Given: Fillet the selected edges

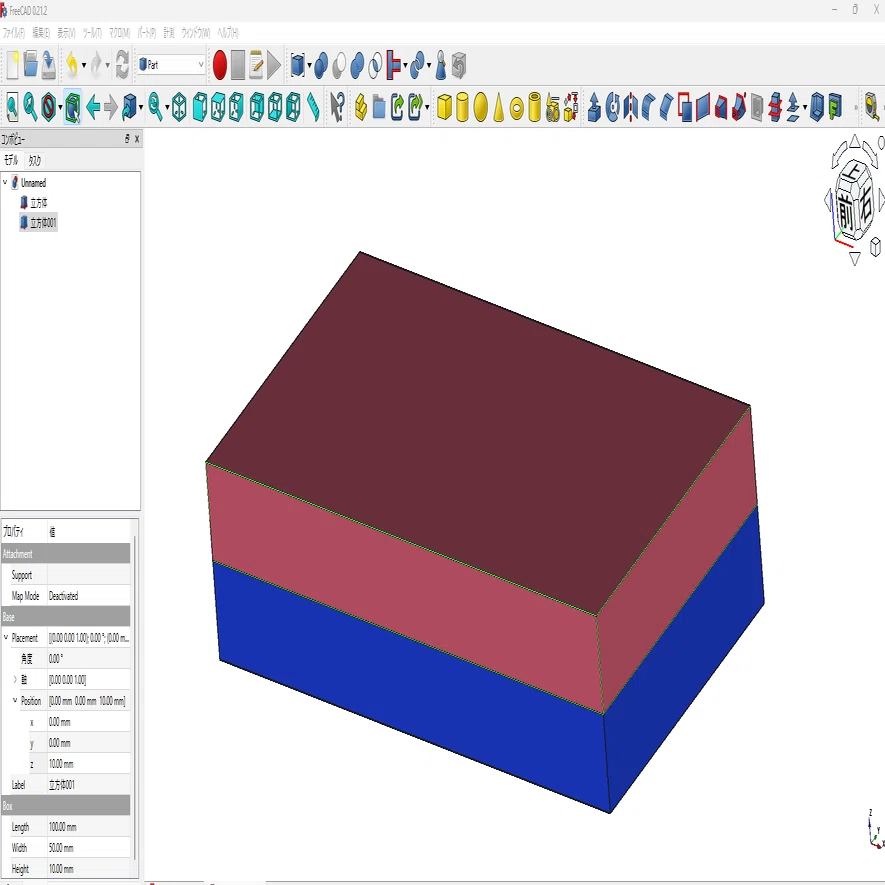Looking at the screenshot, I should (649, 107).
